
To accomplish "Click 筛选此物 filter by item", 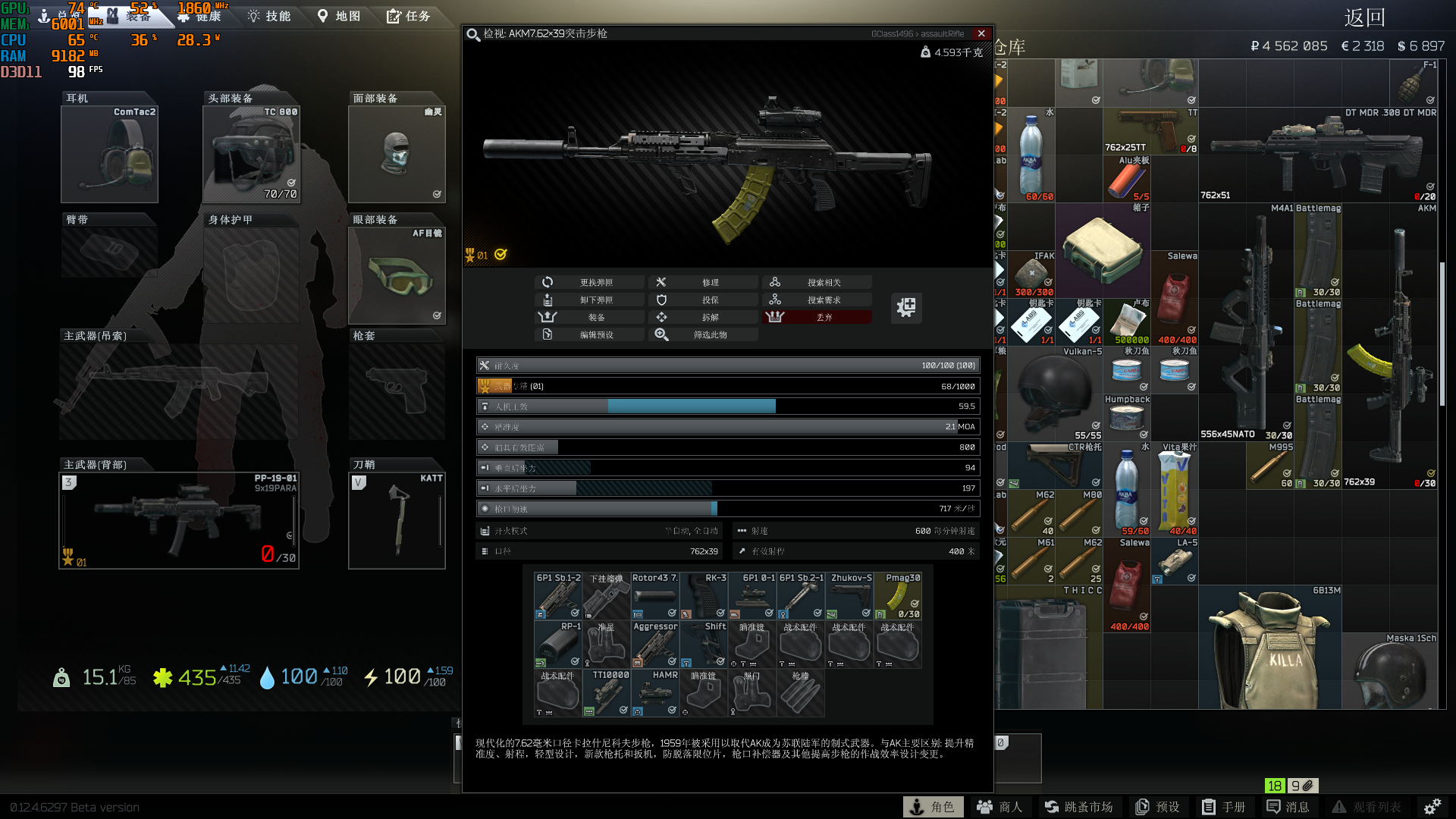I will [704, 334].
